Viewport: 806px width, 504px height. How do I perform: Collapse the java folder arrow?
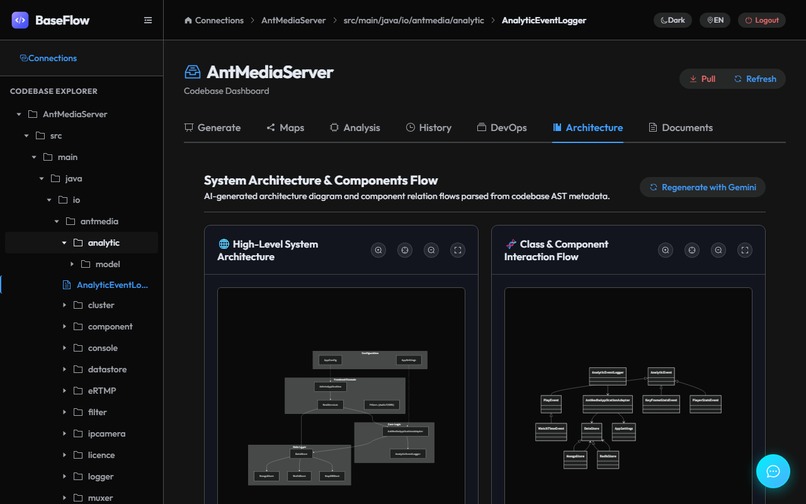pyautogui.click(x=42, y=178)
